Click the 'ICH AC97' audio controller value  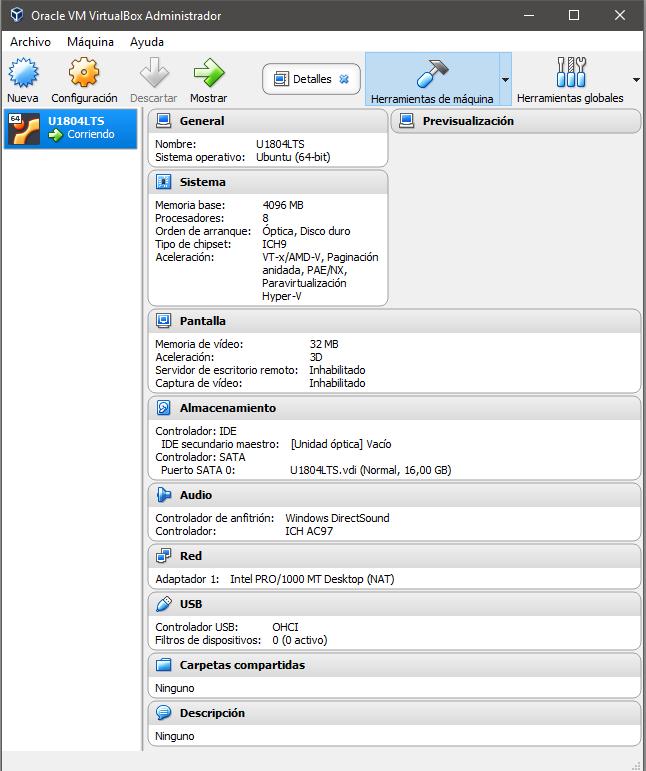coord(309,531)
